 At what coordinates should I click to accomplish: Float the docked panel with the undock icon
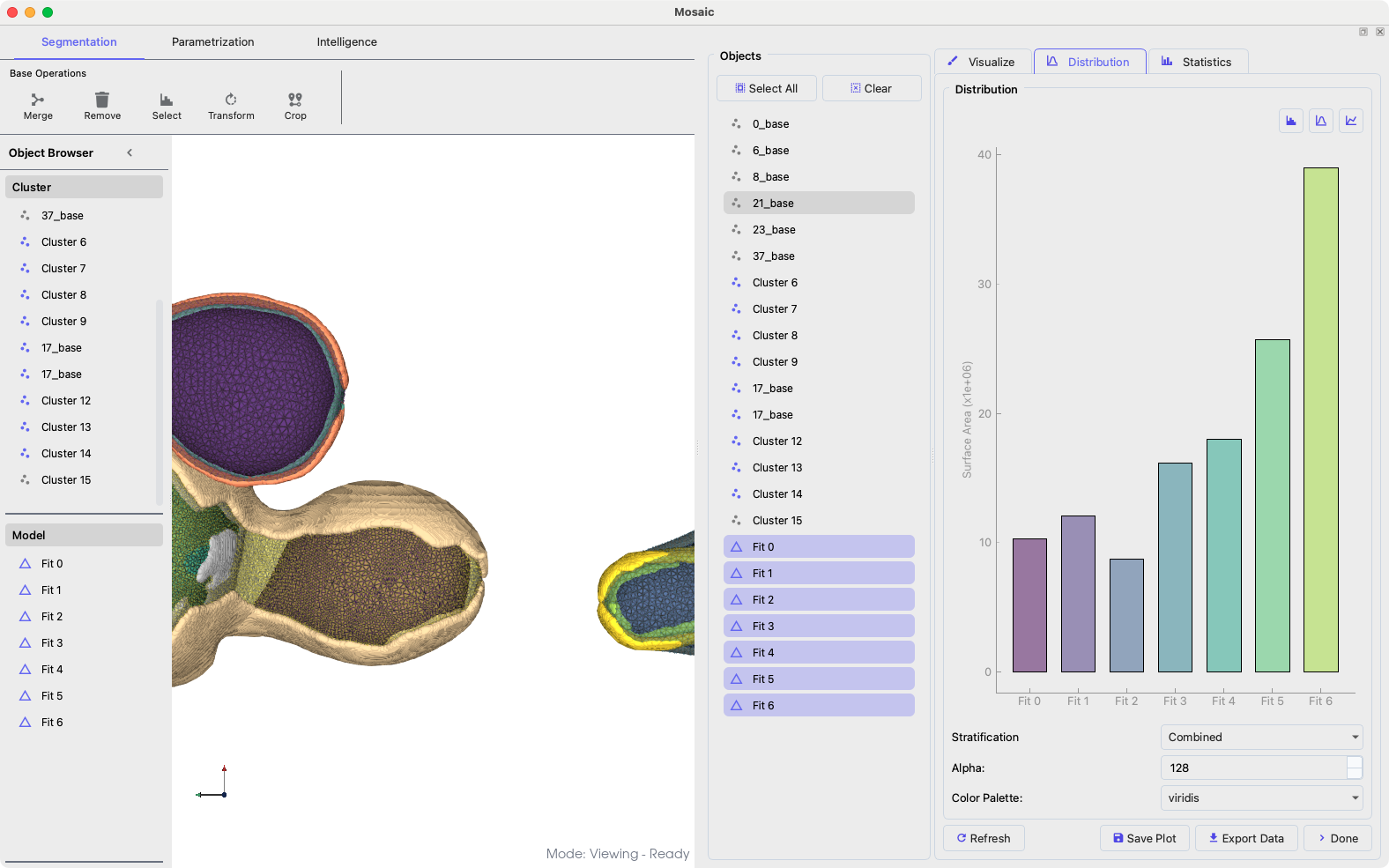click(1363, 32)
